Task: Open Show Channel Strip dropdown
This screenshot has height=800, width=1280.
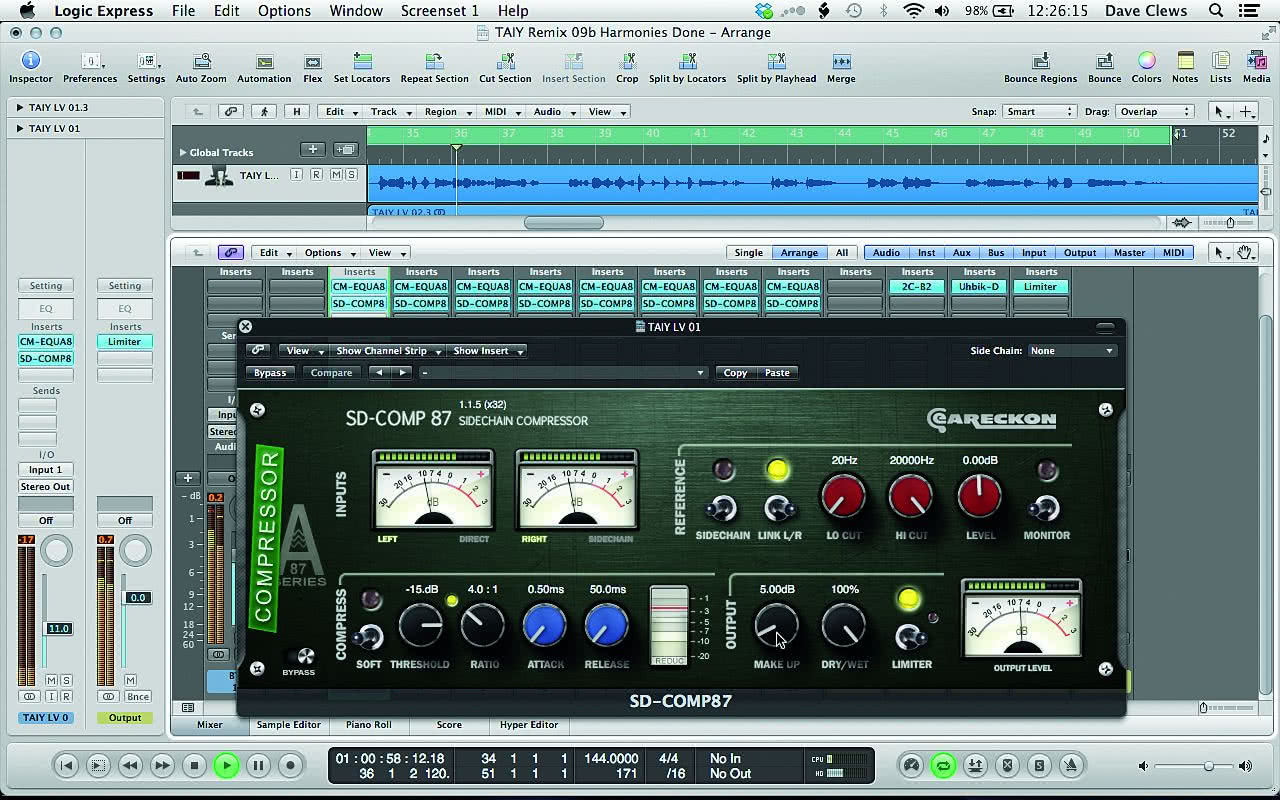Action: click(388, 351)
